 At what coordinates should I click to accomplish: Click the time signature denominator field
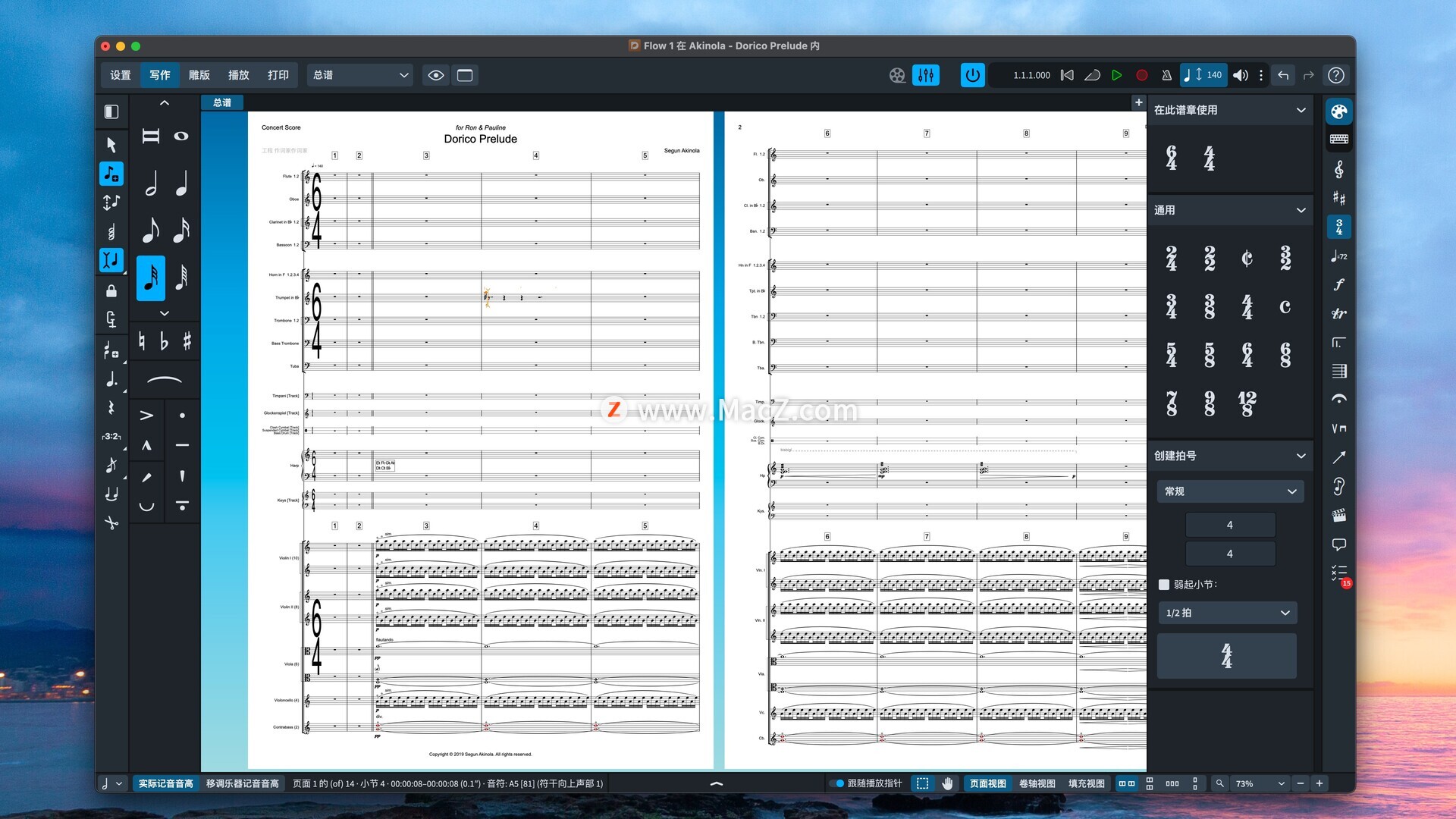coord(1230,554)
